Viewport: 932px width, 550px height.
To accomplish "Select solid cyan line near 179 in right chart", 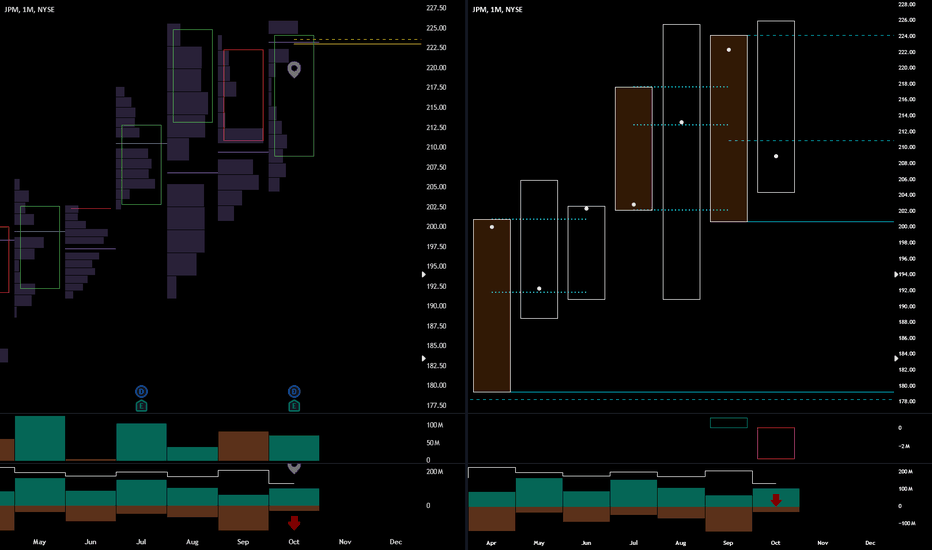I will 701,392.
